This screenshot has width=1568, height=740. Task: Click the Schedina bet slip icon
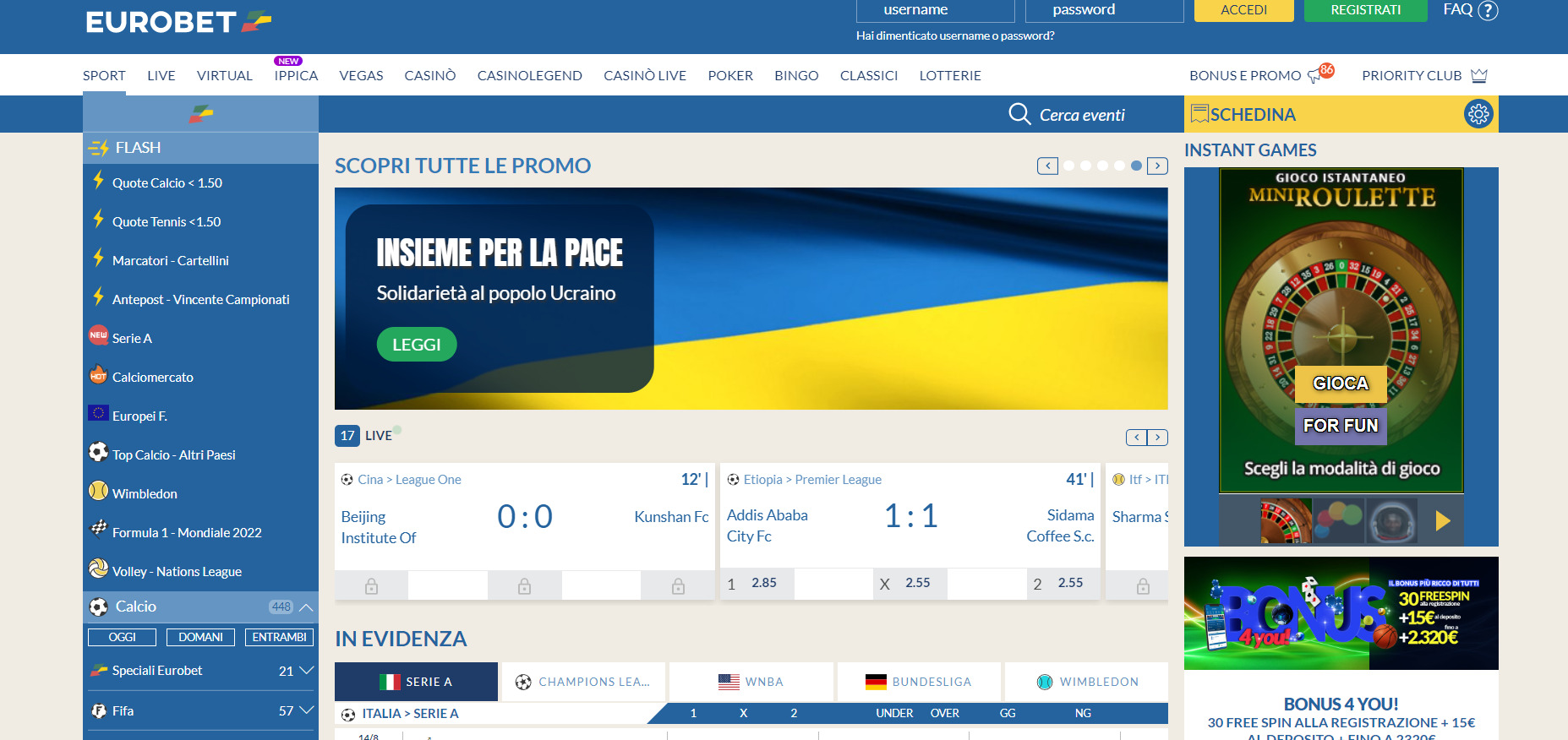pyautogui.click(x=1199, y=114)
